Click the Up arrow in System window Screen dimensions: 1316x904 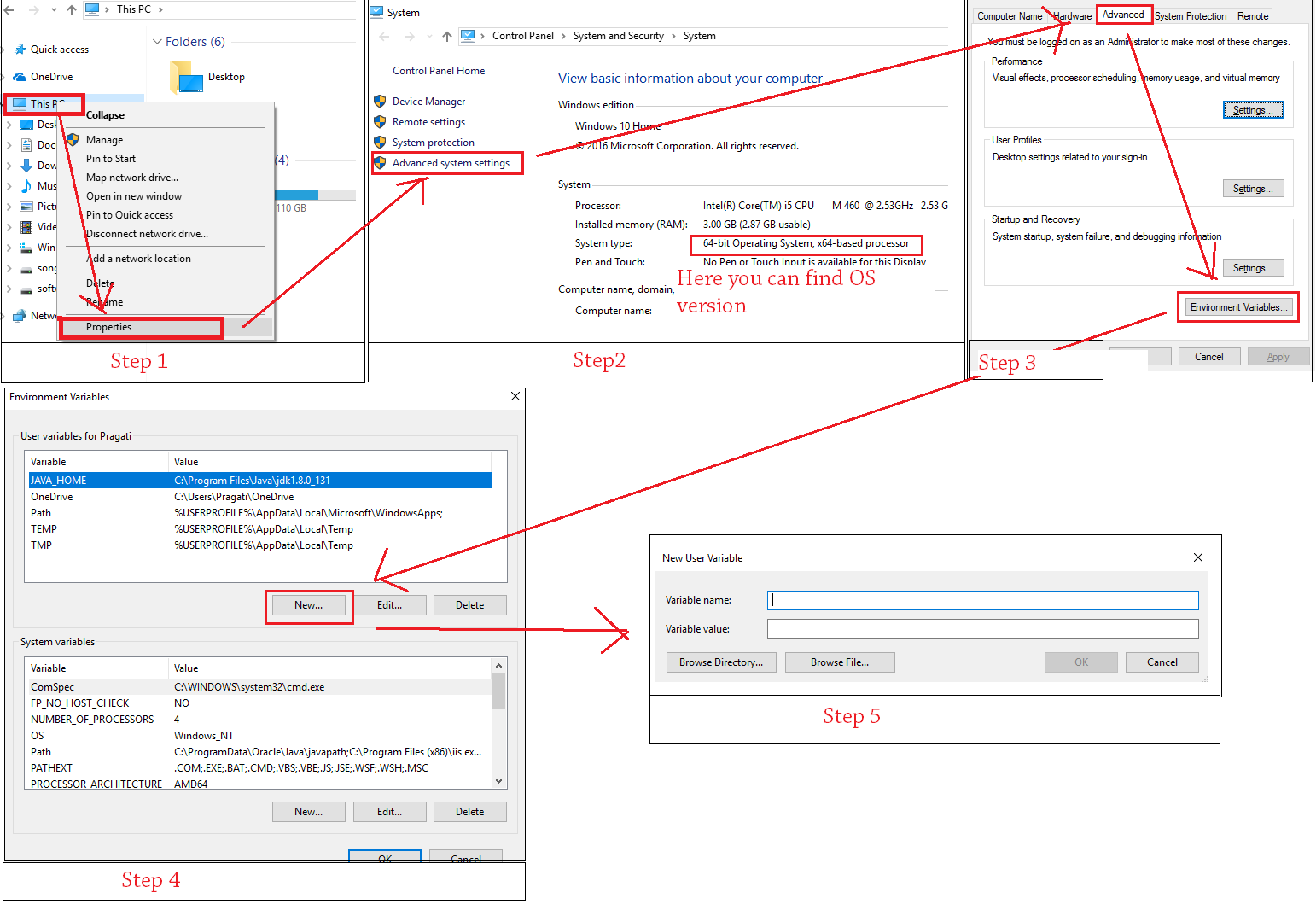pos(447,37)
